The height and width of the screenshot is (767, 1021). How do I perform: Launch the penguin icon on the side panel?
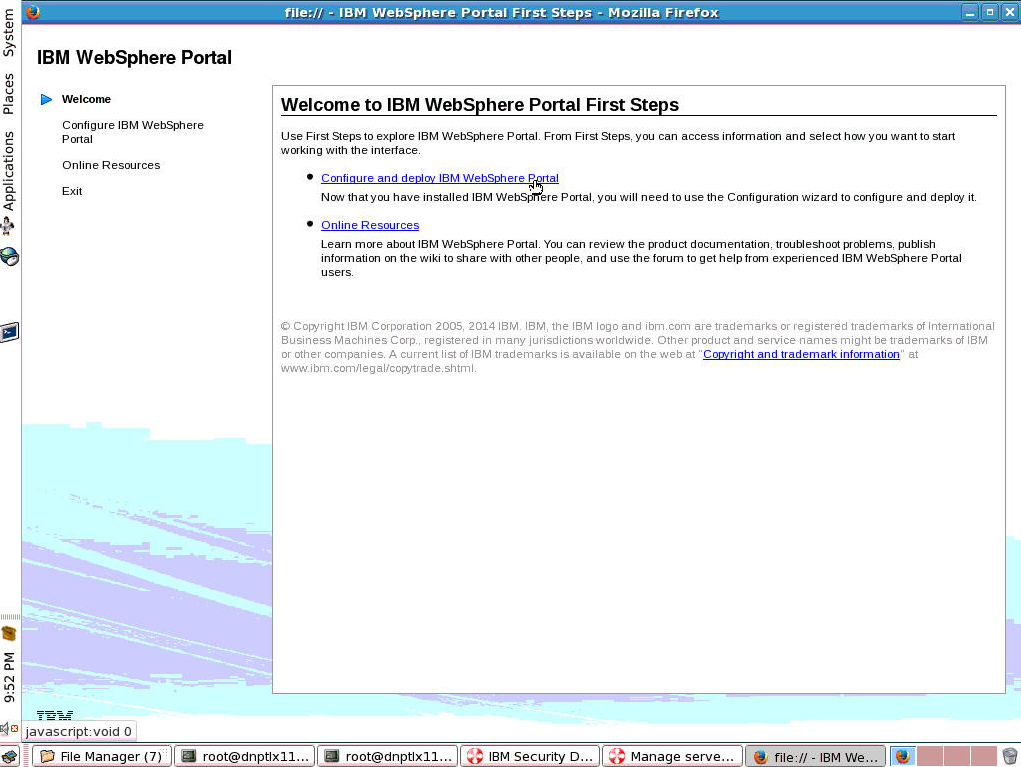pyautogui.click(x=8, y=227)
